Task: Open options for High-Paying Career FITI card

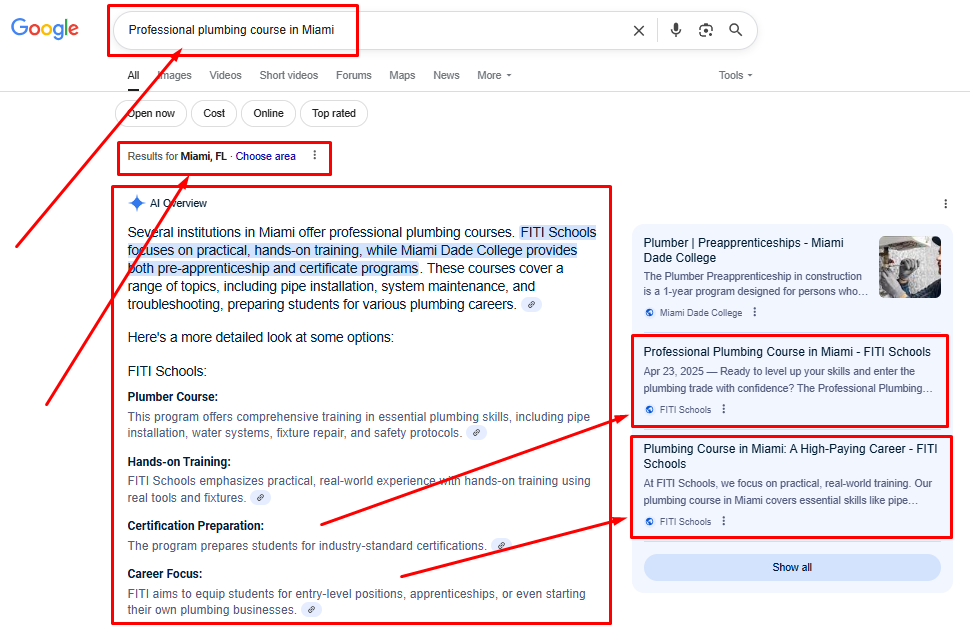Action: [724, 521]
